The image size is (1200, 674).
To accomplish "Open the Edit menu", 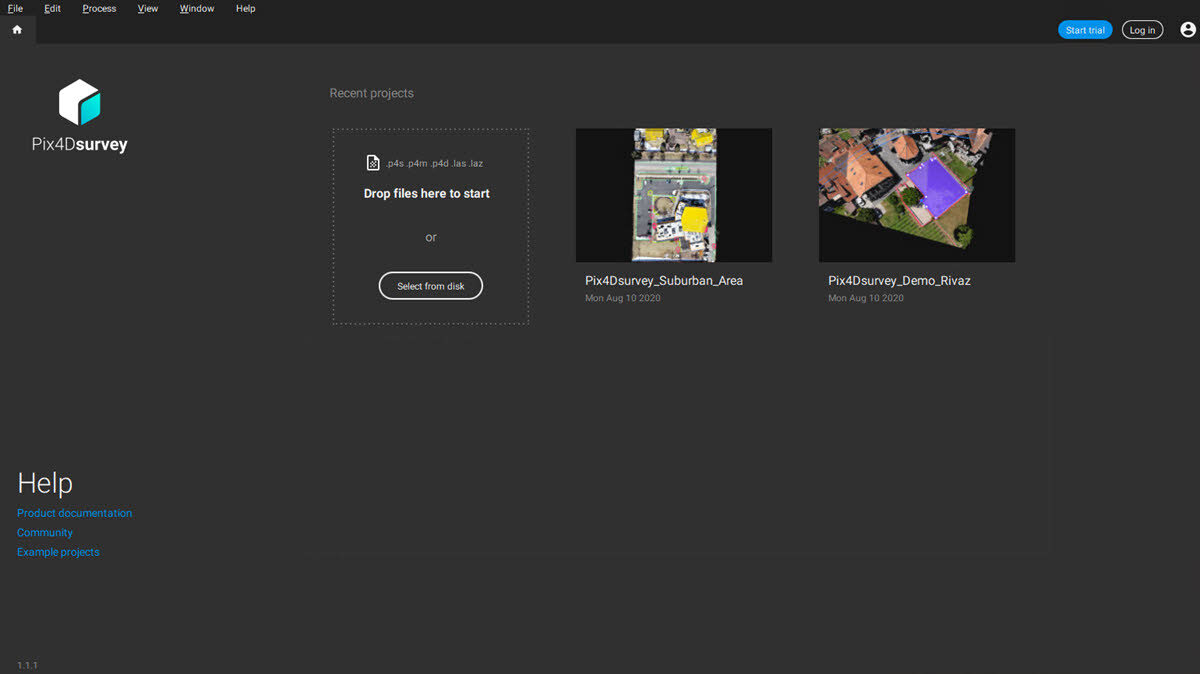I will [53, 9].
